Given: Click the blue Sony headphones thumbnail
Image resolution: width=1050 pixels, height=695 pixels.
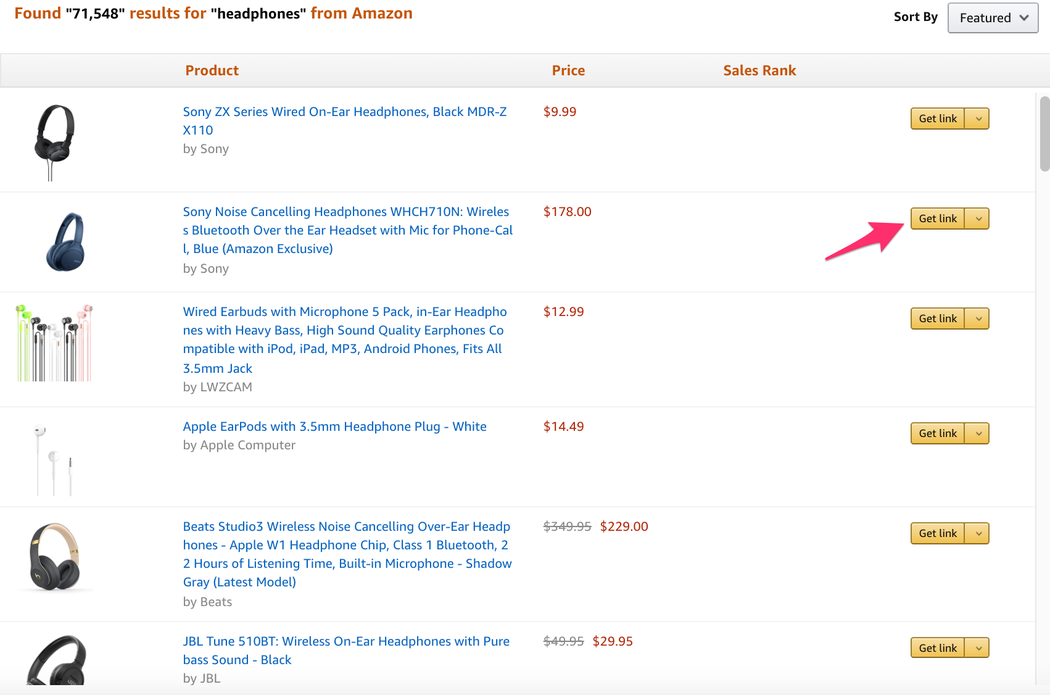Looking at the screenshot, I should click(65, 242).
